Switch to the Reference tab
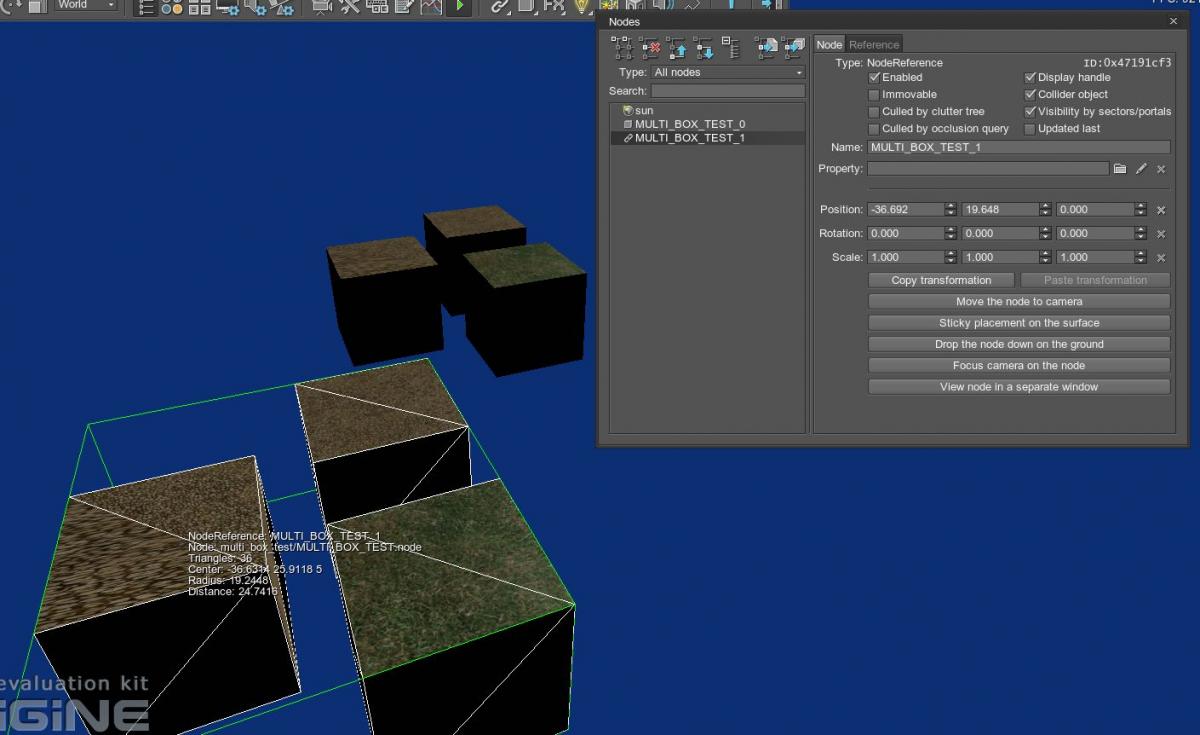Image resolution: width=1200 pixels, height=735 pixels. (x=874, y=45)
